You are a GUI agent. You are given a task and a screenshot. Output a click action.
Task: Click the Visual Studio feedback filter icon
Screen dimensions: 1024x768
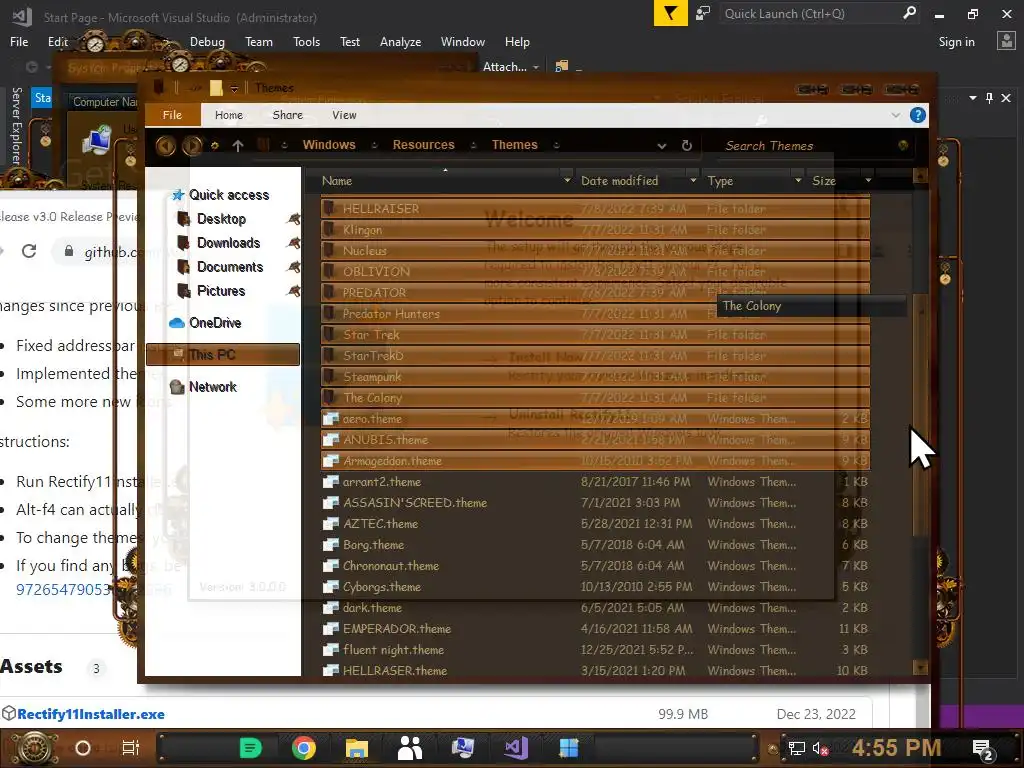click(x=670, y=13)
